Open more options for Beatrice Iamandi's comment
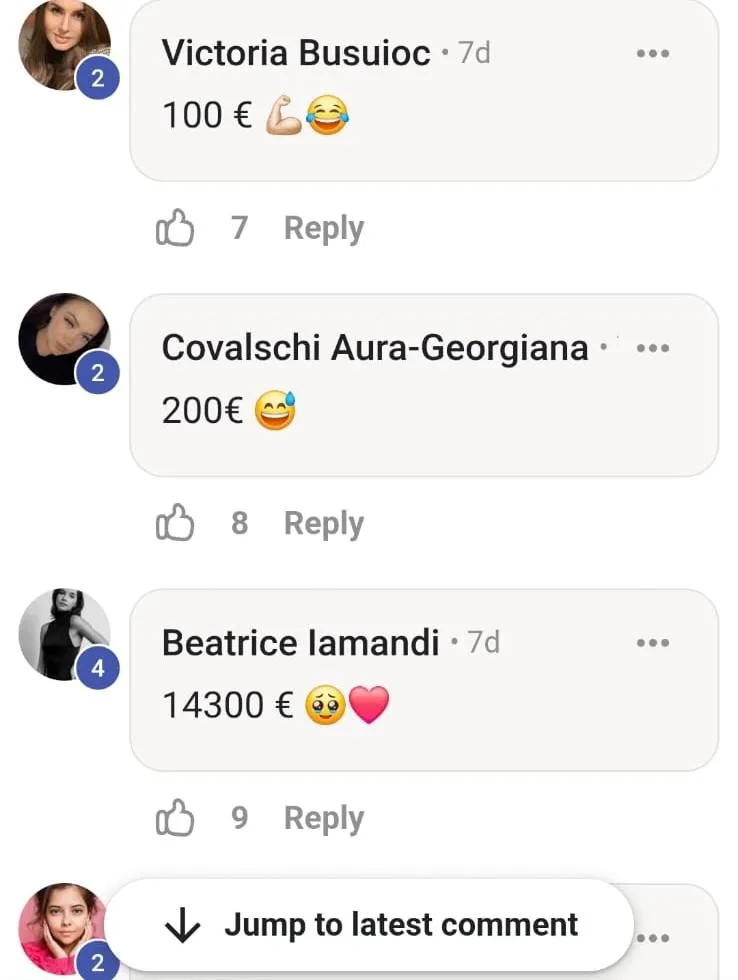 click(x=653, y=643)
